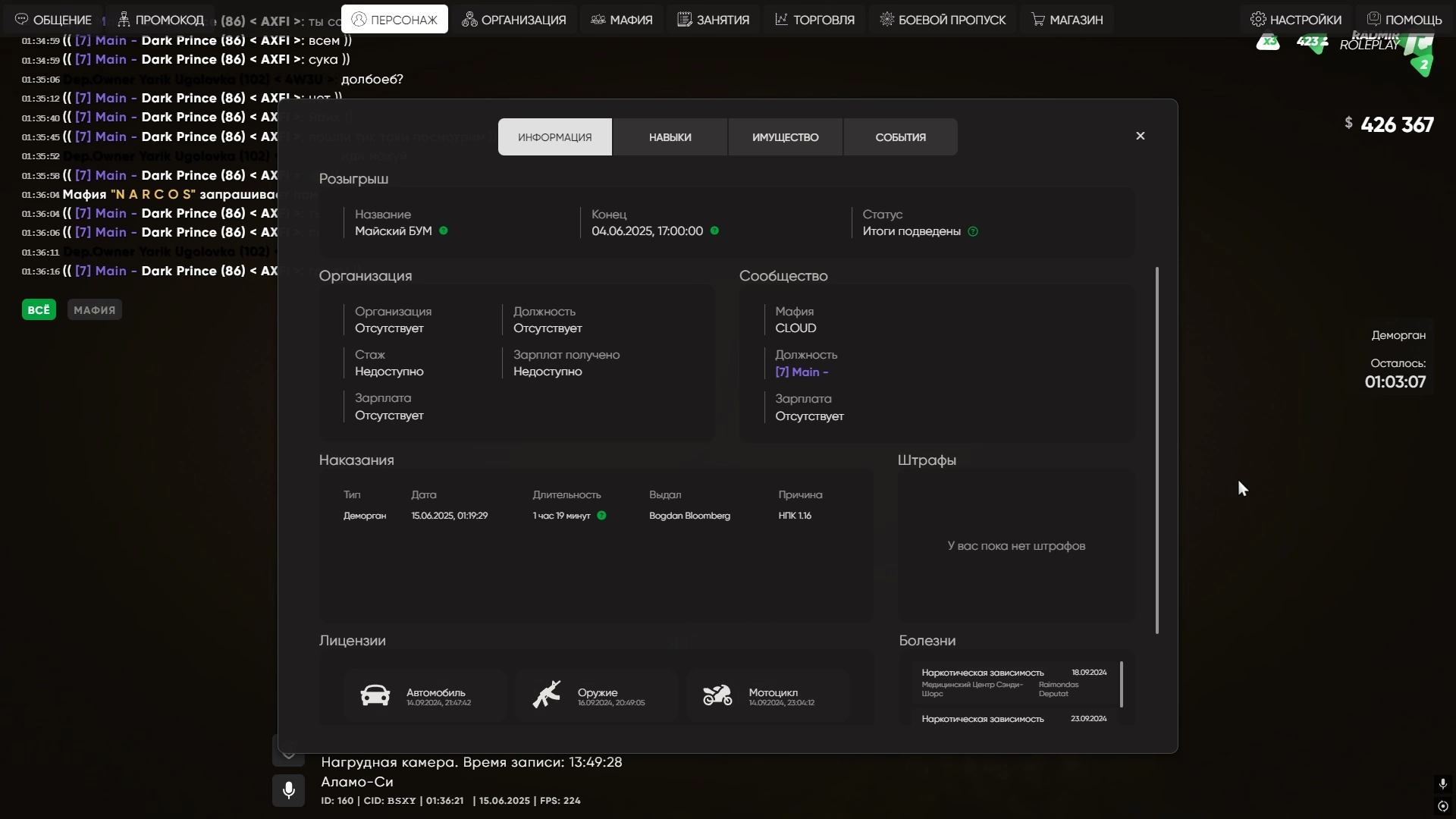Click green info dot next to Майский БУМ

coord(444,231)
